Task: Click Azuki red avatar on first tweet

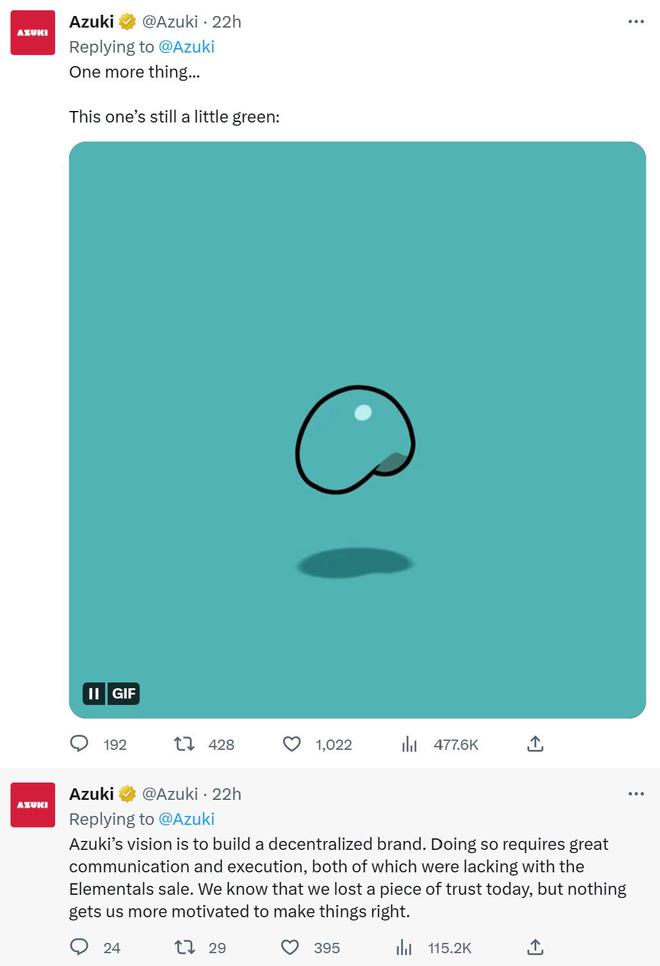Action: point(33,33)
